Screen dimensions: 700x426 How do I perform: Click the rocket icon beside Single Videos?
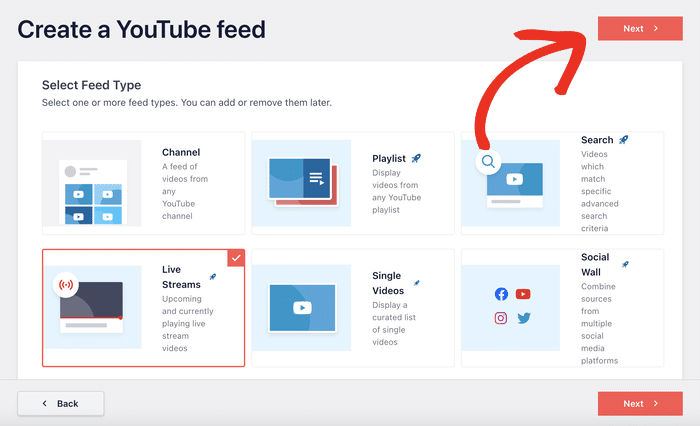pos(416,283)
